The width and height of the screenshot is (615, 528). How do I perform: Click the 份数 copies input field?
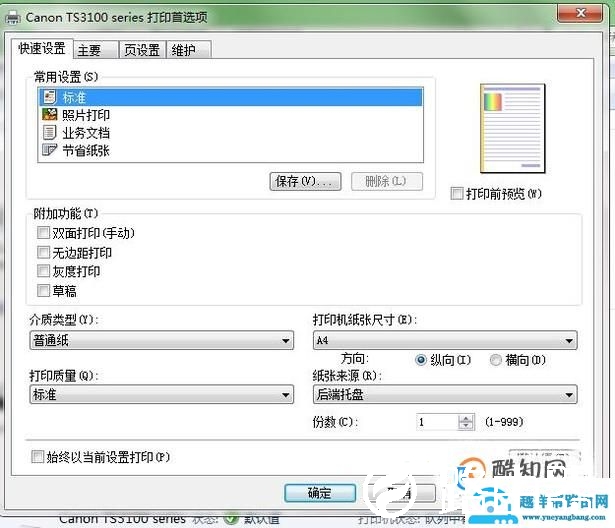click(437, 422)
